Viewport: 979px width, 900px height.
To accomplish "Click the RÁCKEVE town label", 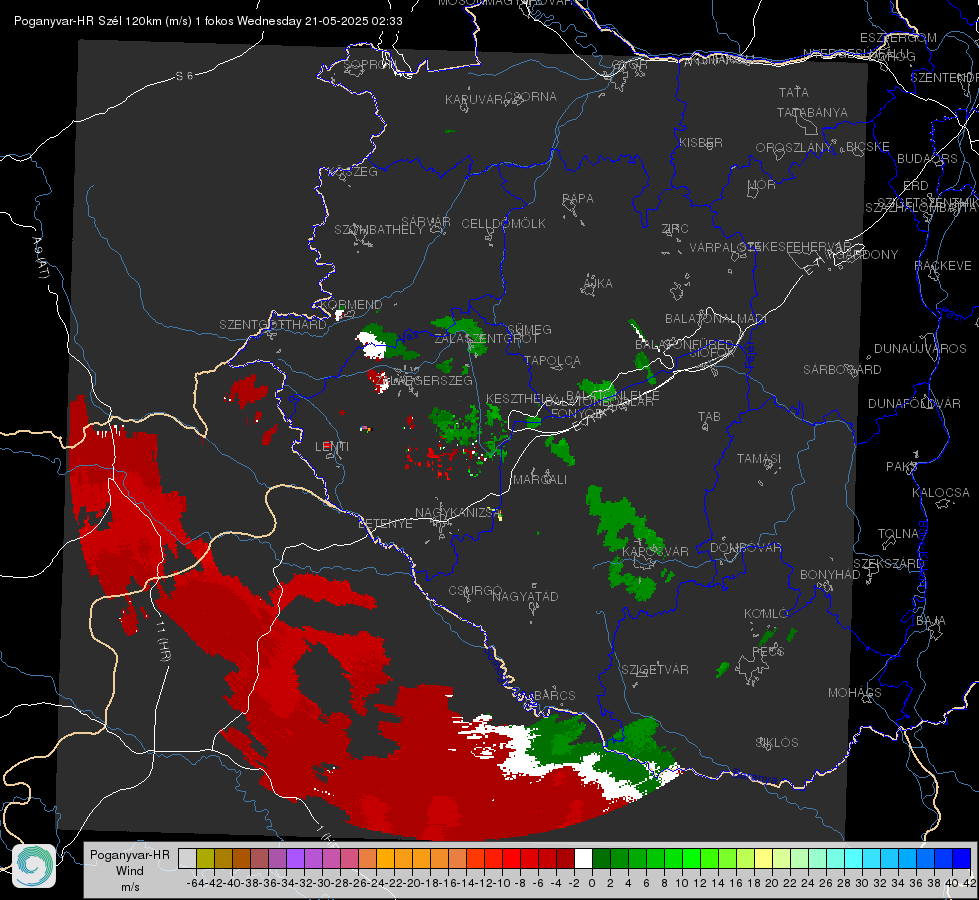I will (943, 266).
